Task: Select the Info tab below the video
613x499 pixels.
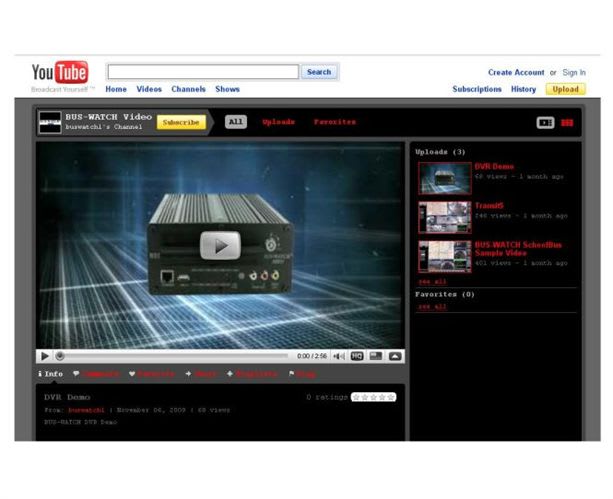Action: coord(50,374)
